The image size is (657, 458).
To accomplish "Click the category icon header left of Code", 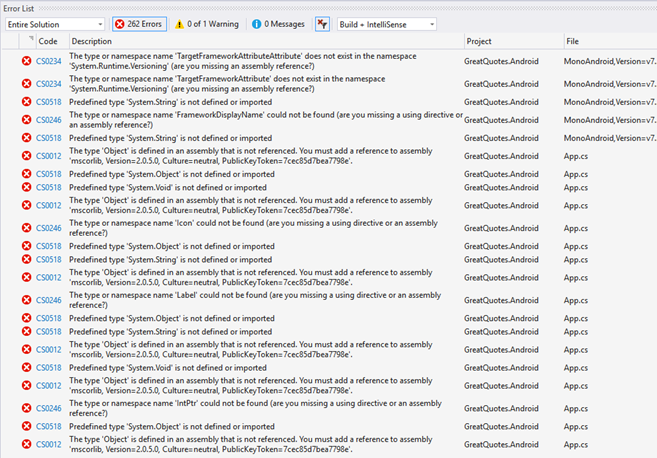I will coord(26,41).
